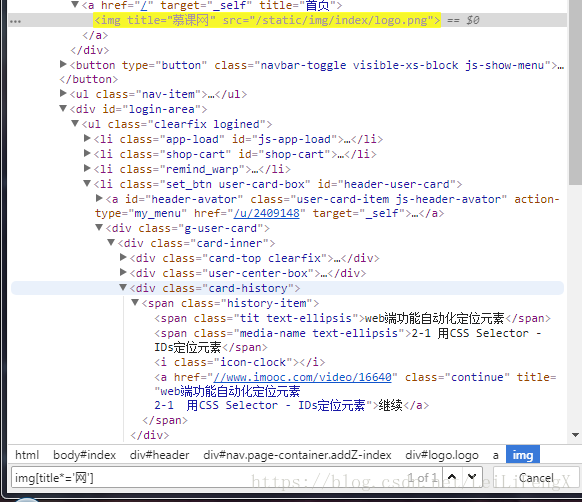The width and height of the screenshot is (582, 502).
Task: Click the '1 of 1' result counter
Action: [x=423, y=477]
